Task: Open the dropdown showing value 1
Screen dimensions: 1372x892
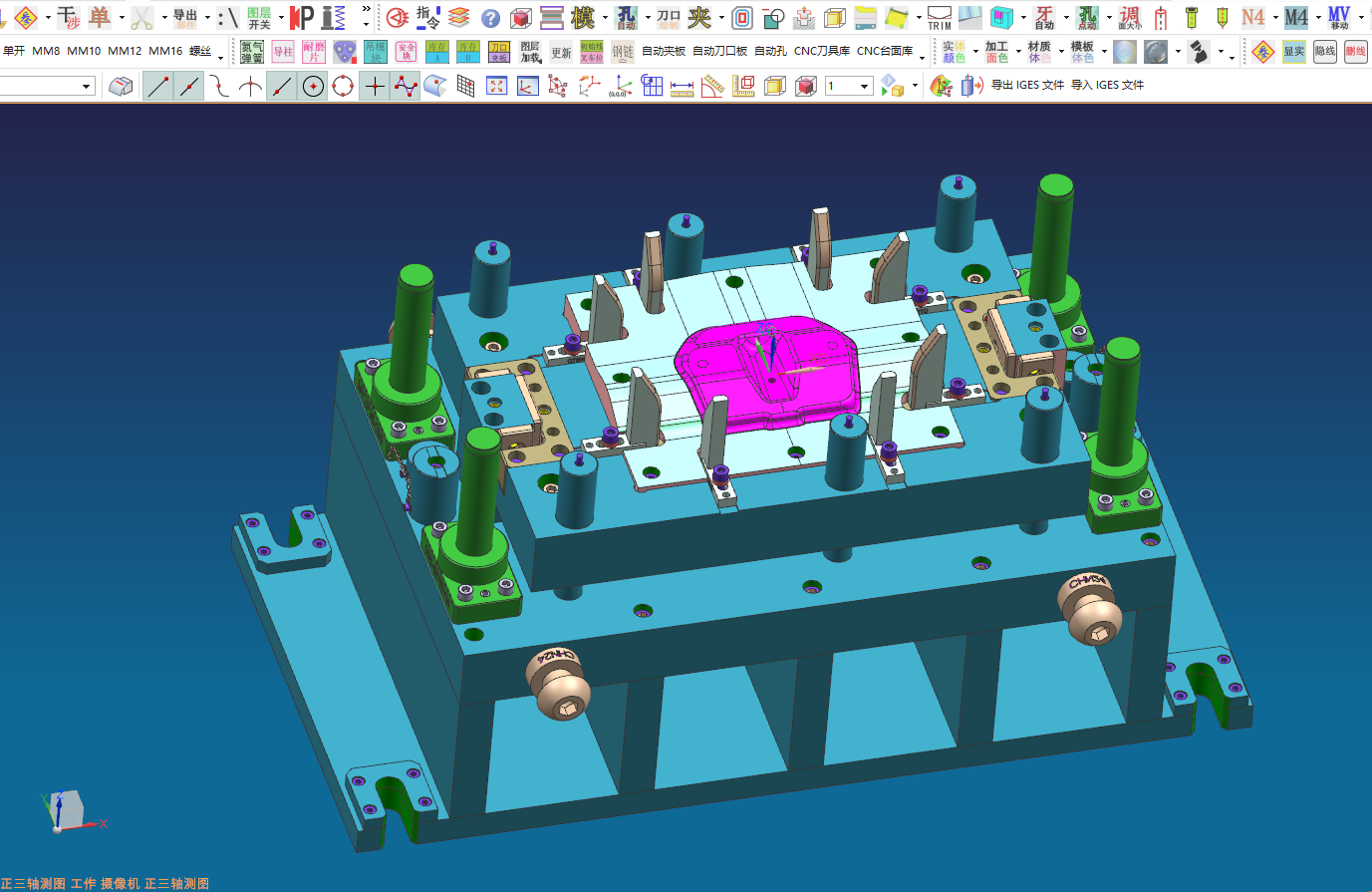Action: (849, 87)
